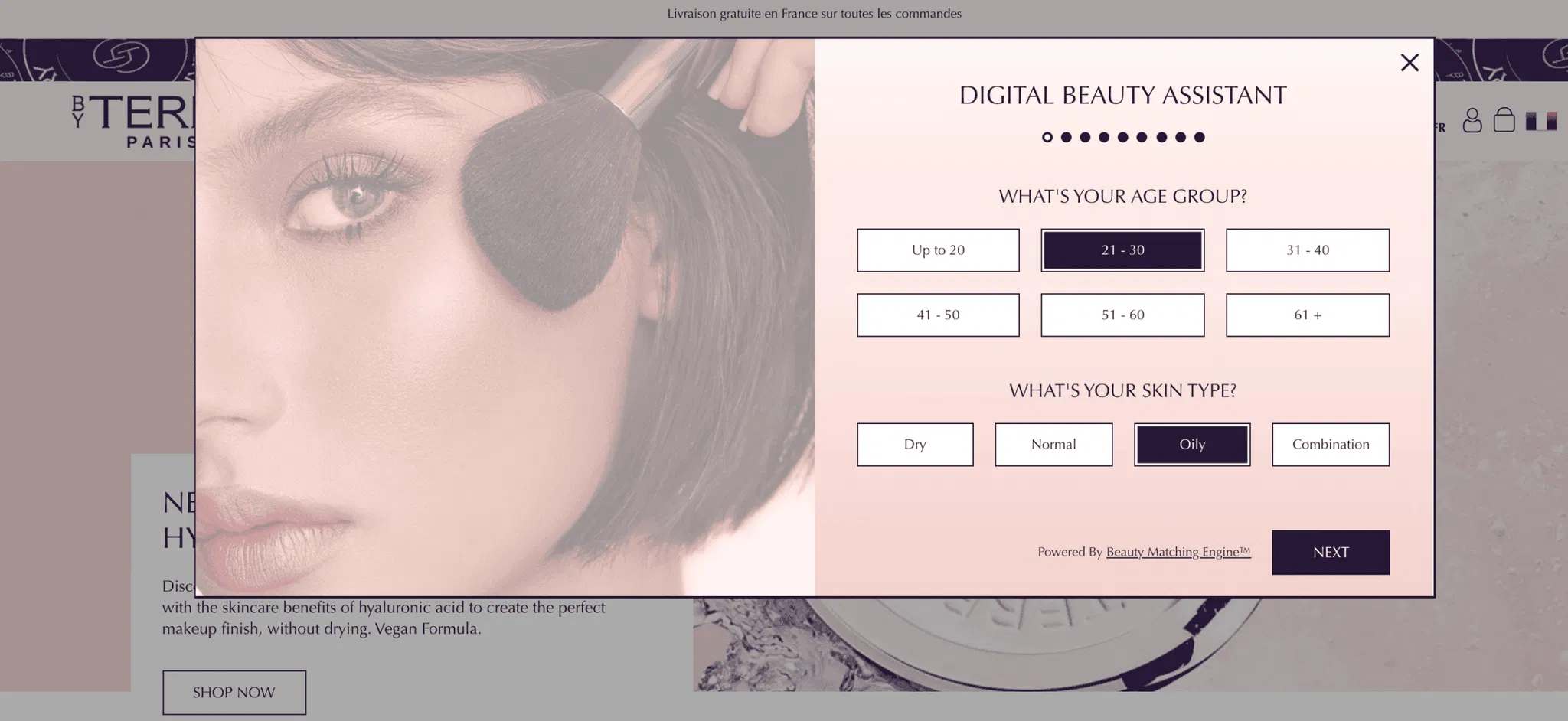Open the shopping bag icon

1504,120
